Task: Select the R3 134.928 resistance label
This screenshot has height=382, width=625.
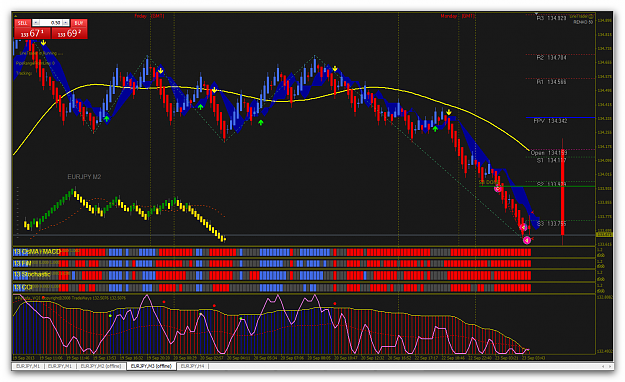Action: point(551,18)
